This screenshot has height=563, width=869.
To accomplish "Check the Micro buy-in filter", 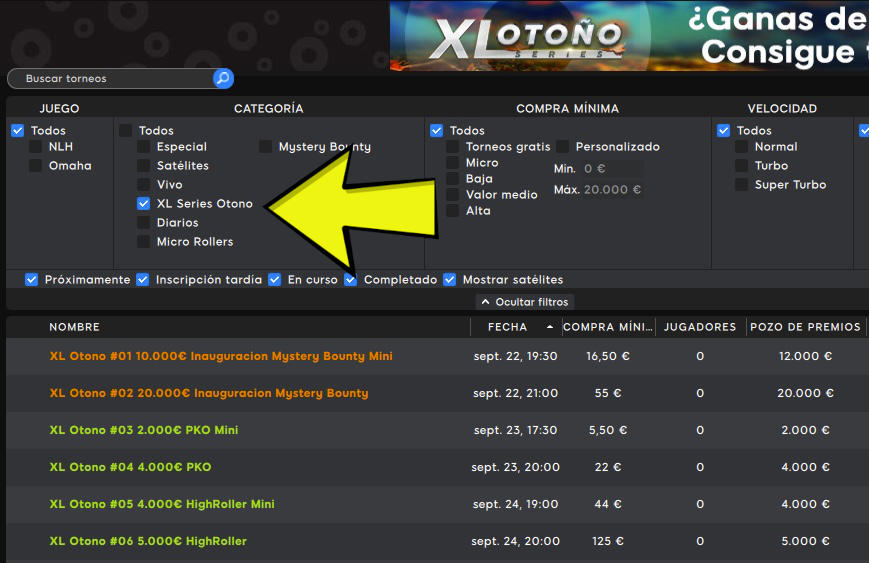I will tap(453, 163).
